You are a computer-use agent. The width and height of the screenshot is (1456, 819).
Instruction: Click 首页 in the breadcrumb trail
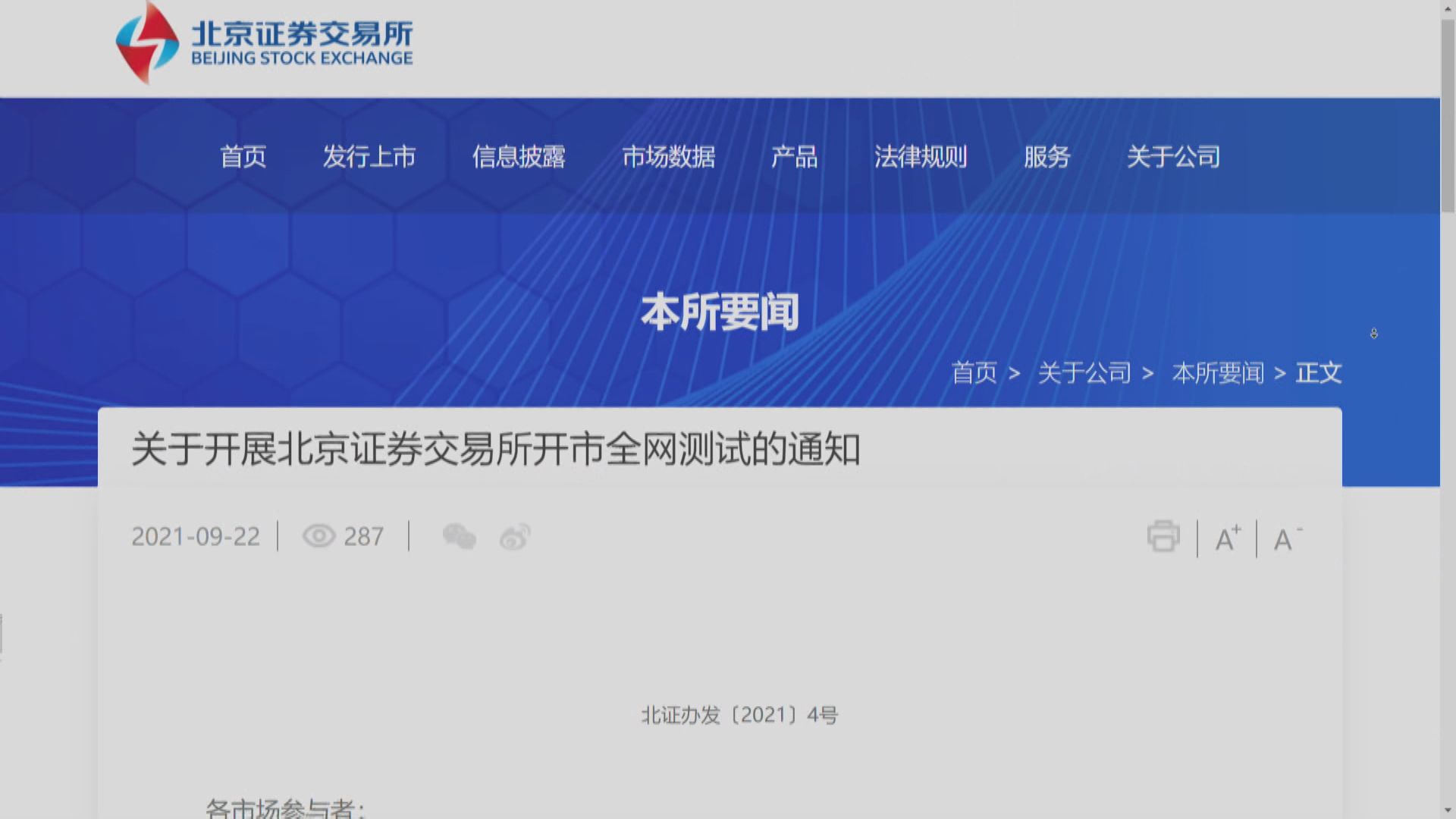point(974,373)
